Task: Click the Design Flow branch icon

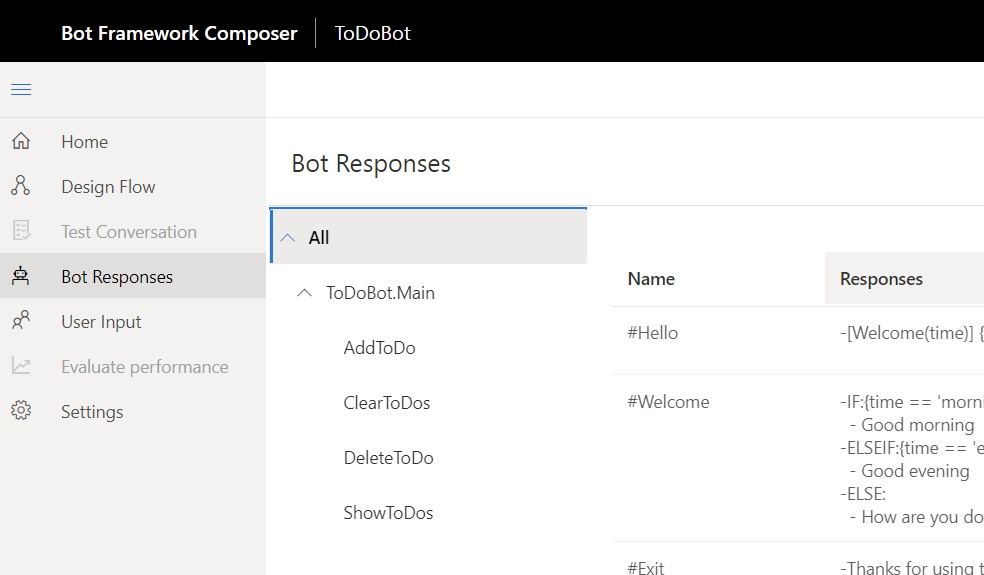Action: click(x=21, y=186)
